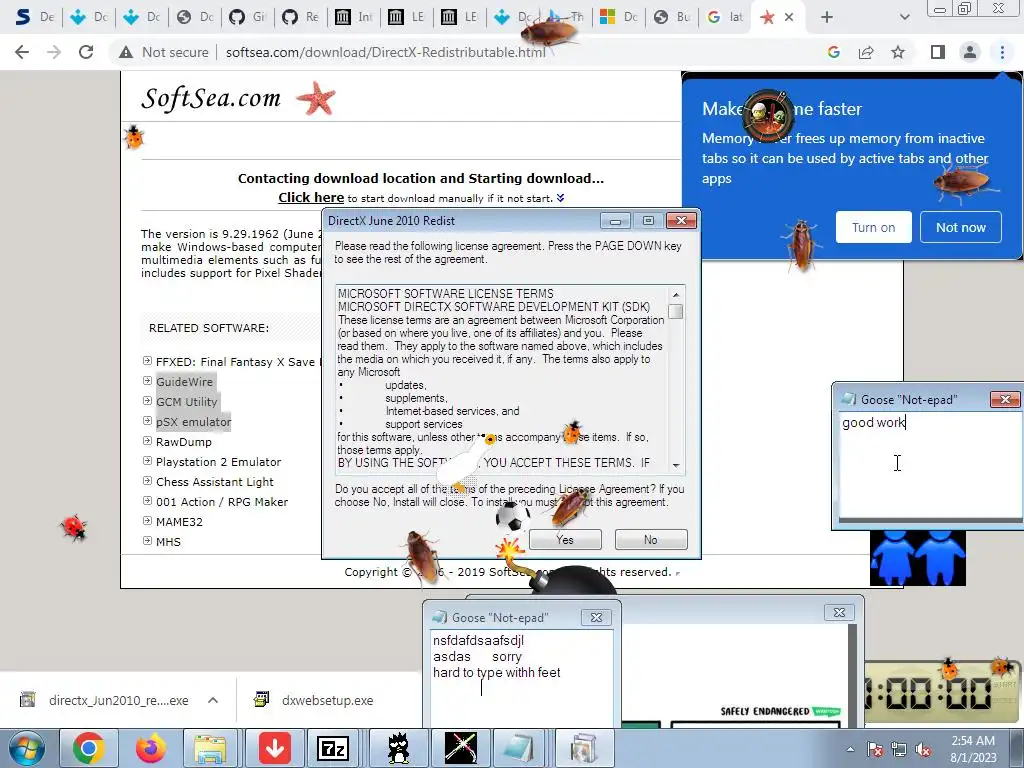
Task: Switch to the 'Int' archive tab
Action: (353, 17)
